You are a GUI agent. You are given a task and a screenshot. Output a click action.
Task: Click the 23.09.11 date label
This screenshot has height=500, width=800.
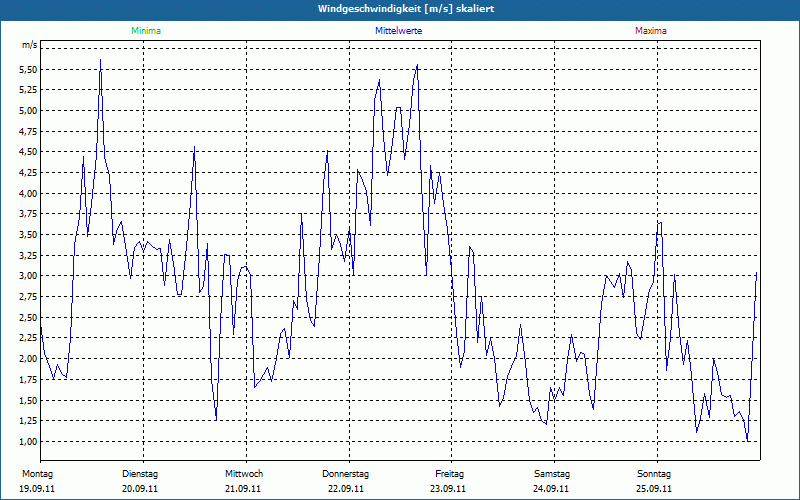[x=448, y=489]
